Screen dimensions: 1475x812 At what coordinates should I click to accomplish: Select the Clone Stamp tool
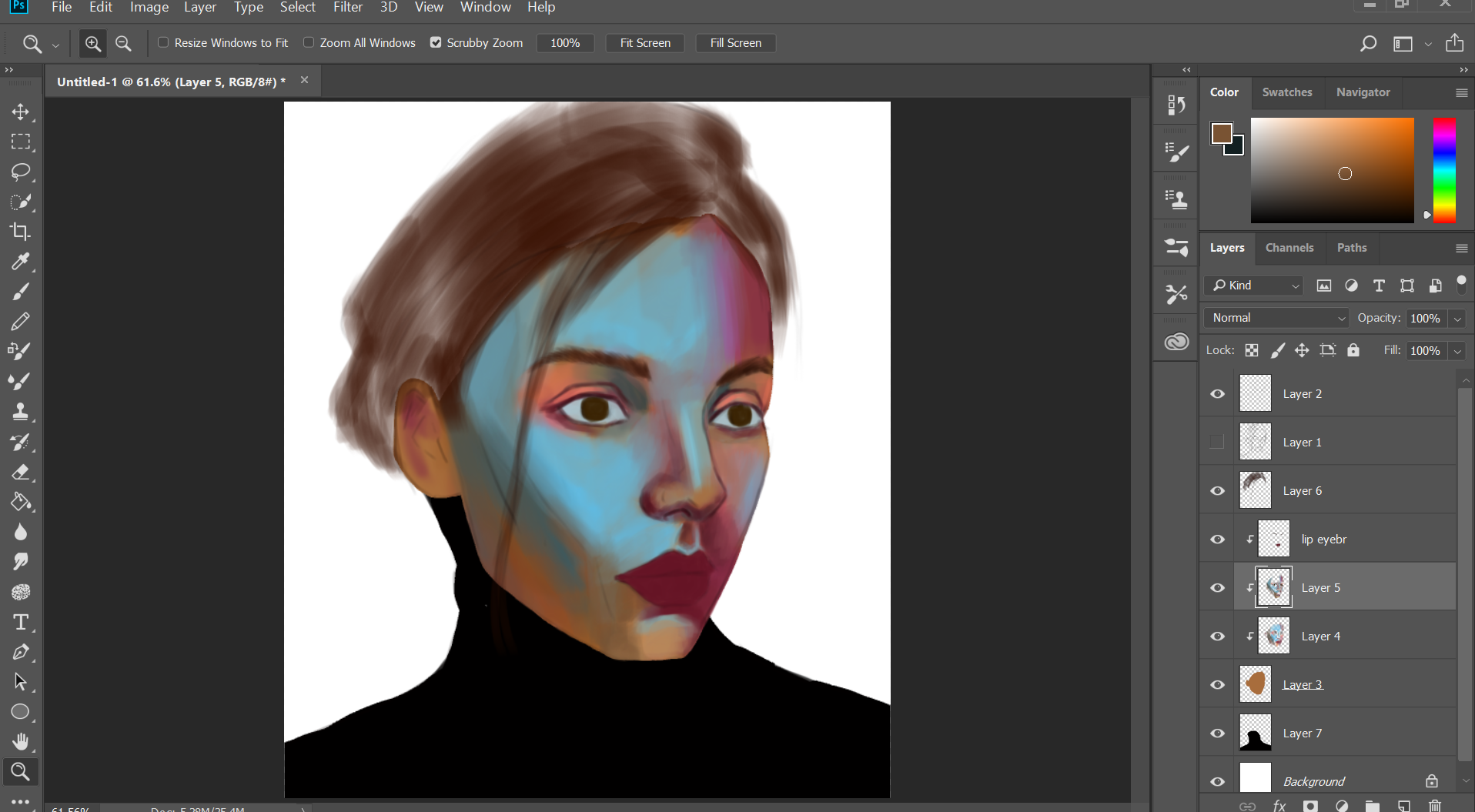pos(21,412)
